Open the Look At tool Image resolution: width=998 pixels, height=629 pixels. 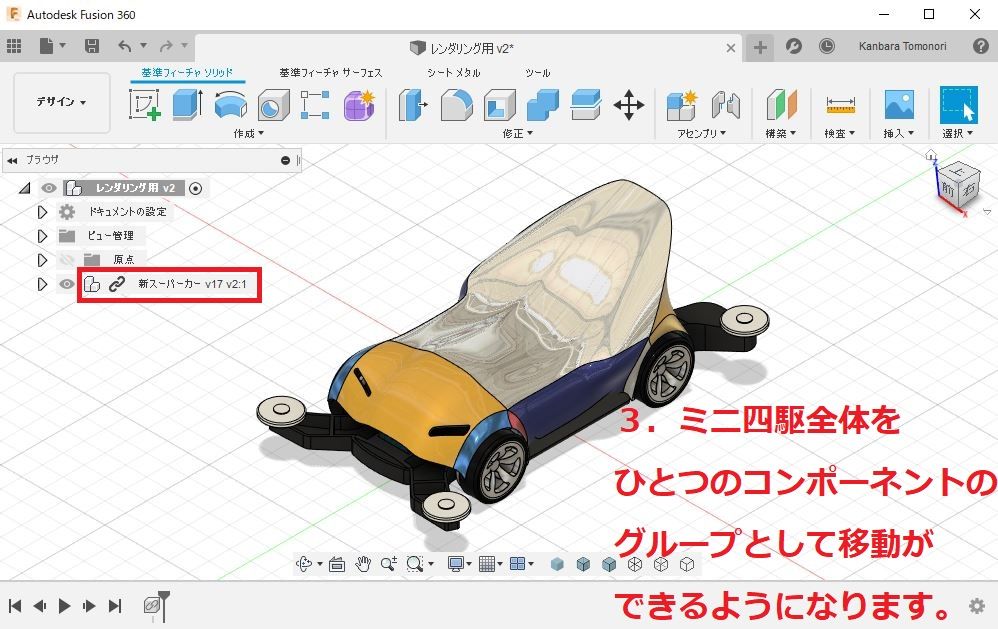tap(337, 563)
